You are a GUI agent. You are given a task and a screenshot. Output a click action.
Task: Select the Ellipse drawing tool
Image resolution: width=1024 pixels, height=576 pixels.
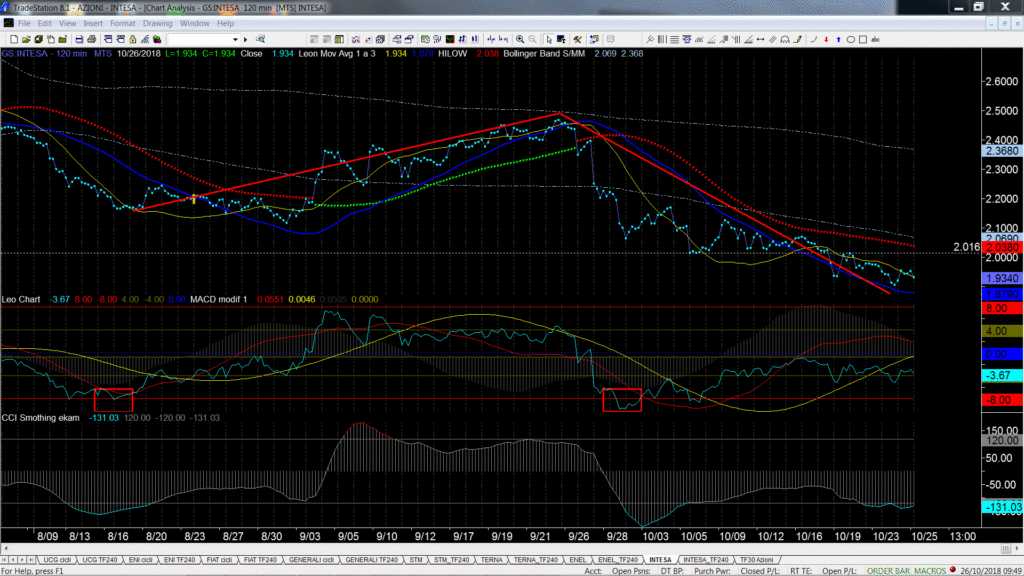coord(850,39)
